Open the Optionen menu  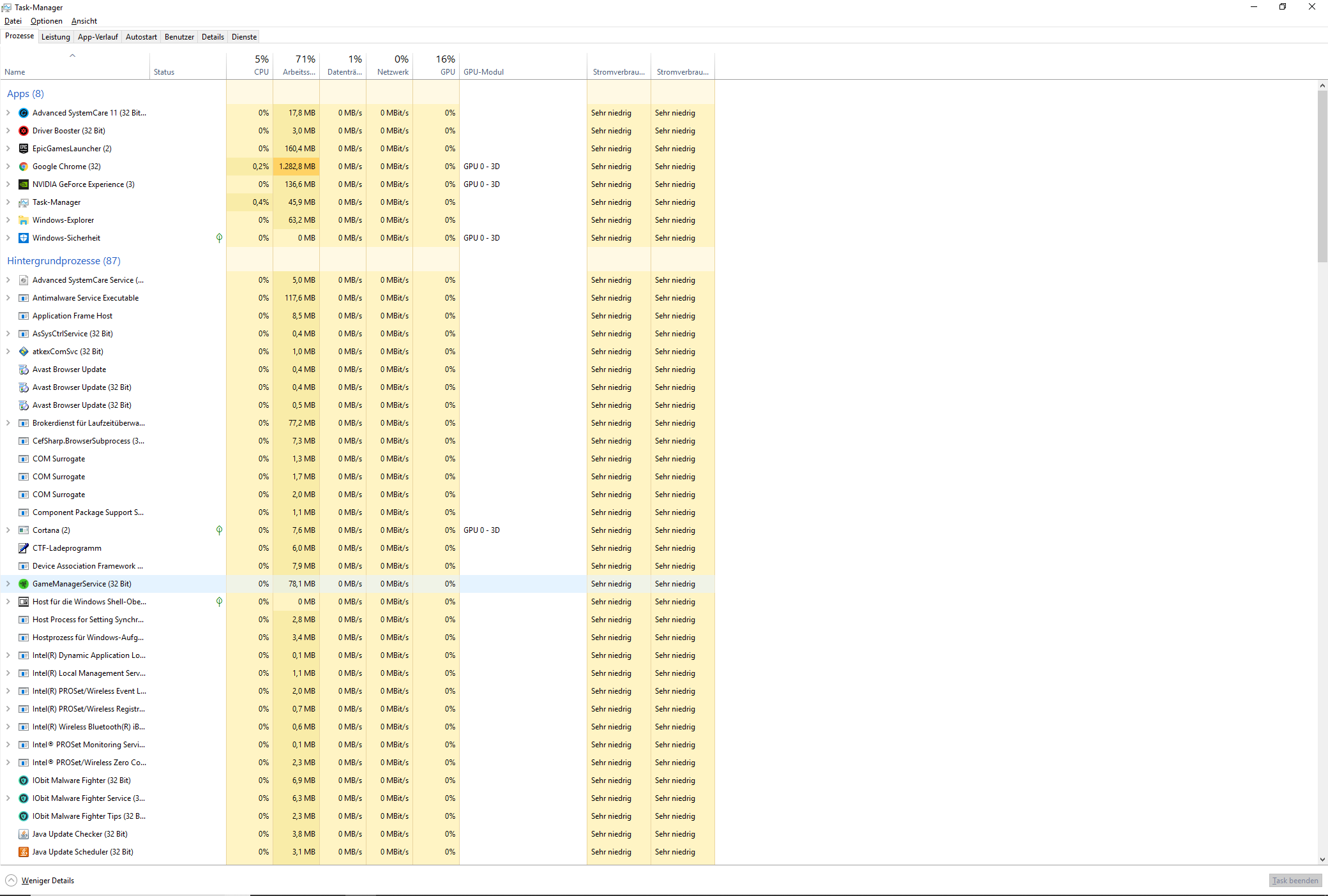coord(46,21)
